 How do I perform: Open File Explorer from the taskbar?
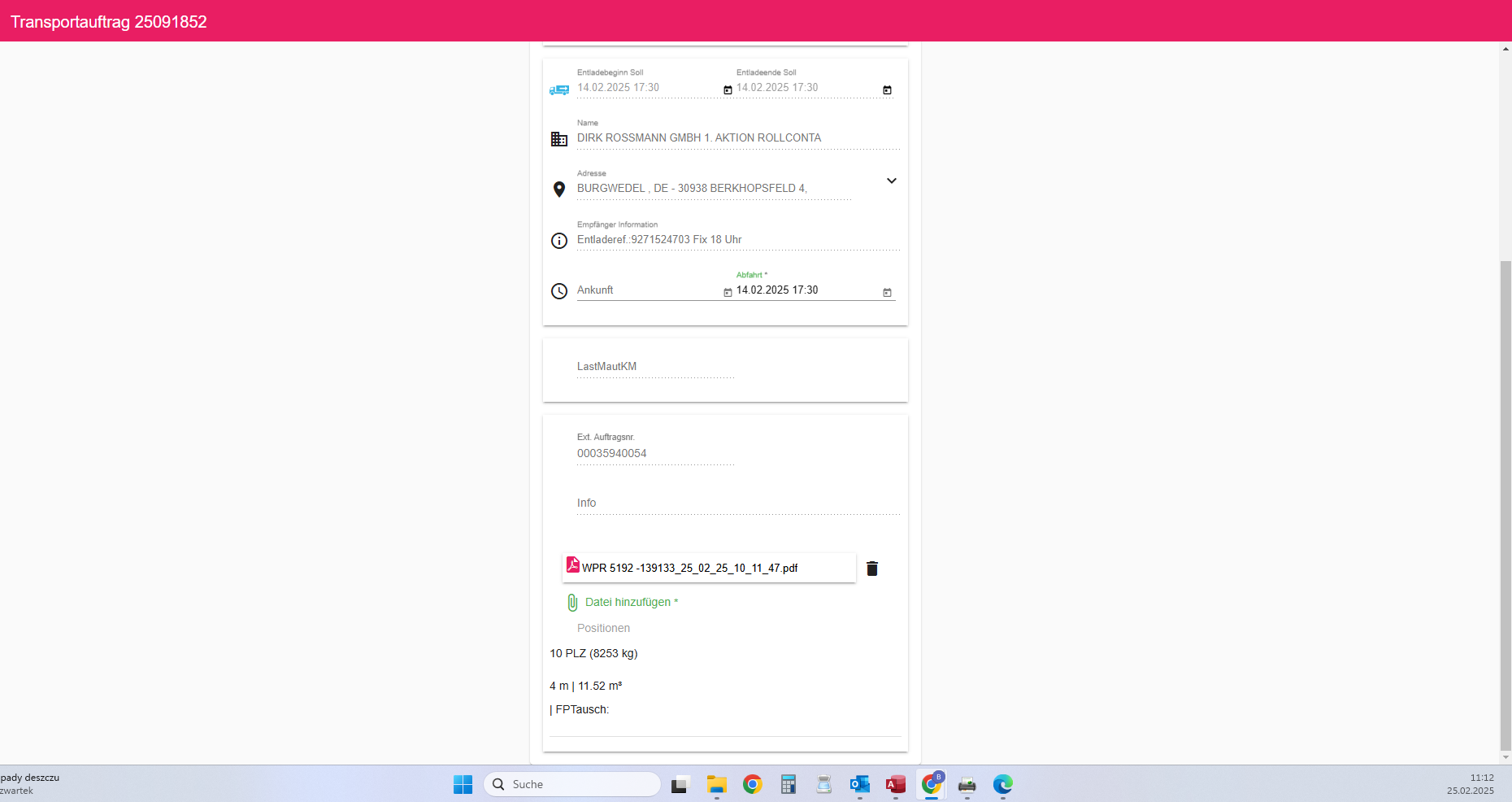point(716,784)
